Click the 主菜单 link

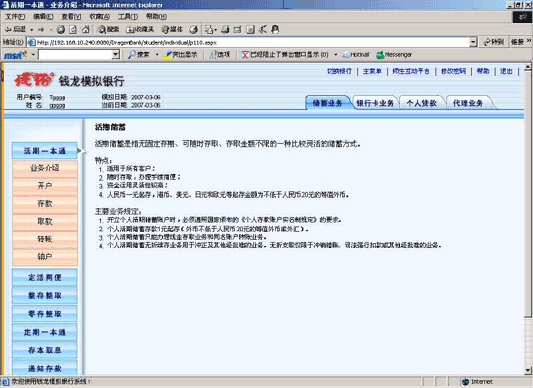[x=372, y=71]
